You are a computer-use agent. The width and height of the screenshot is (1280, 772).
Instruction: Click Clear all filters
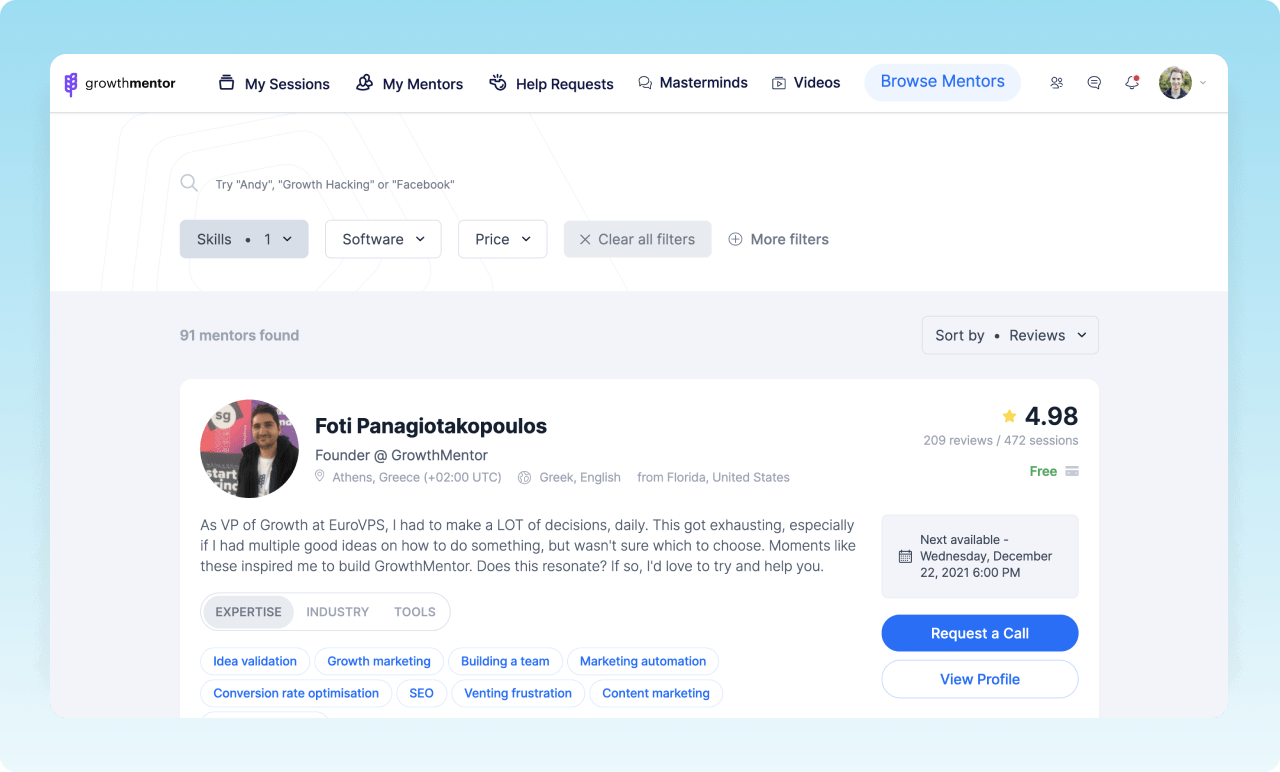pos(638,239)
